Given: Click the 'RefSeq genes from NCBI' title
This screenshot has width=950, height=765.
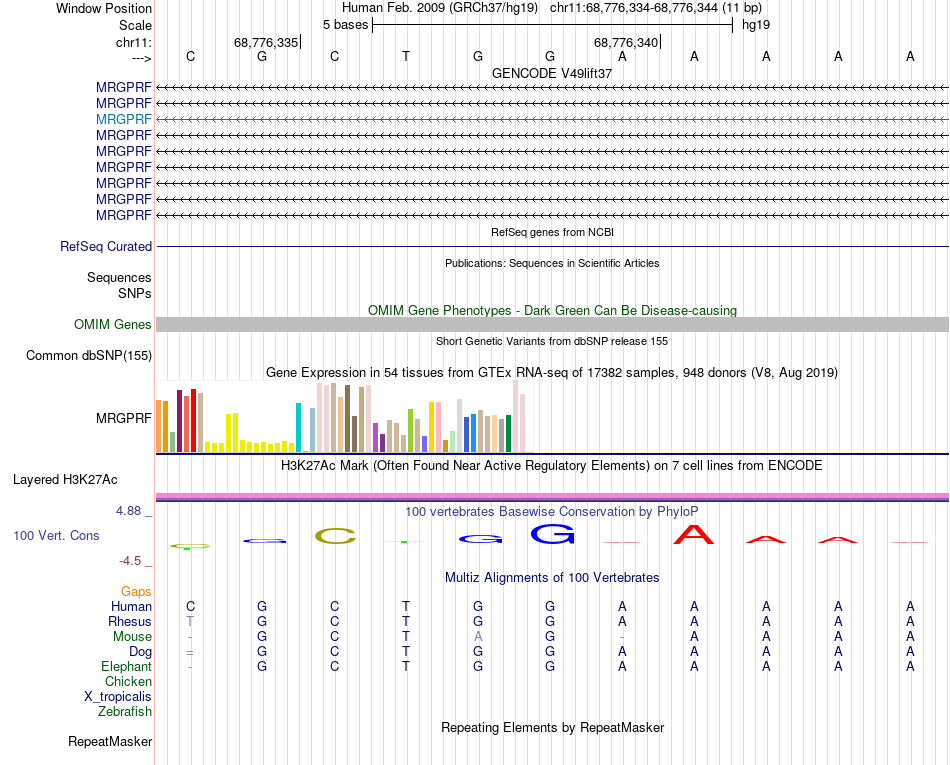Looking at the screenshot, I should click(552, 232).
